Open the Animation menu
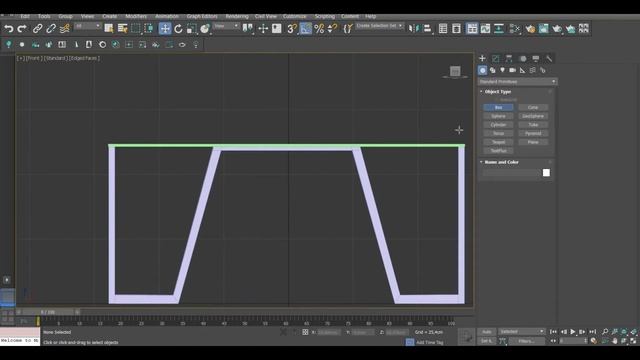The height and width of the screenshot is (360, 640). pos(167,16)
